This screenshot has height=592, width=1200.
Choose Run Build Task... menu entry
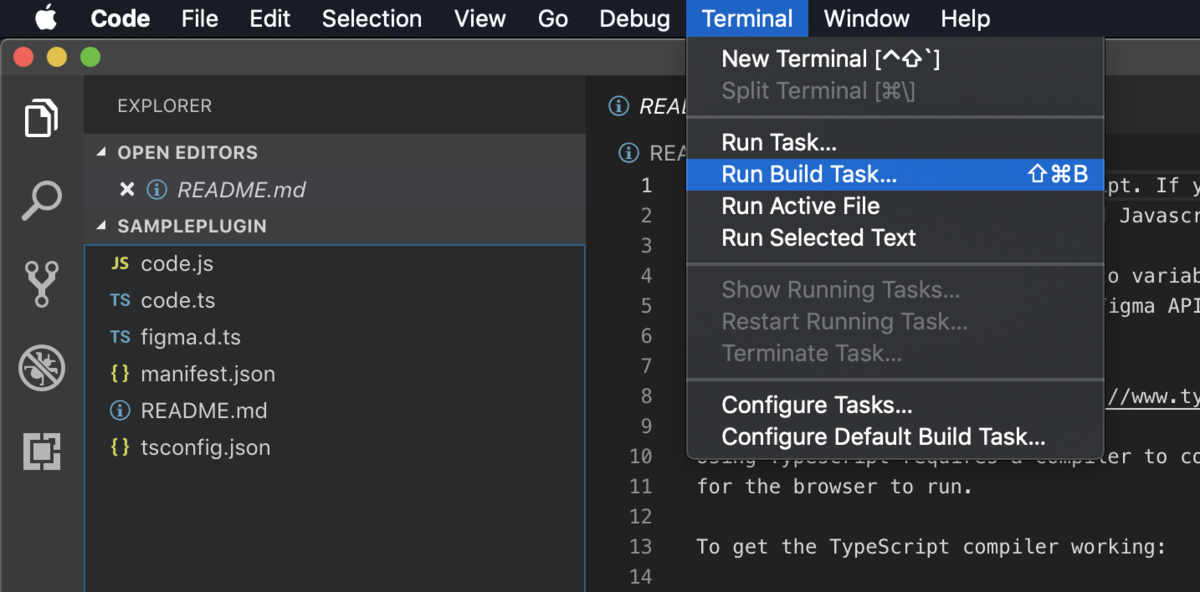click(x=895, y=174)
